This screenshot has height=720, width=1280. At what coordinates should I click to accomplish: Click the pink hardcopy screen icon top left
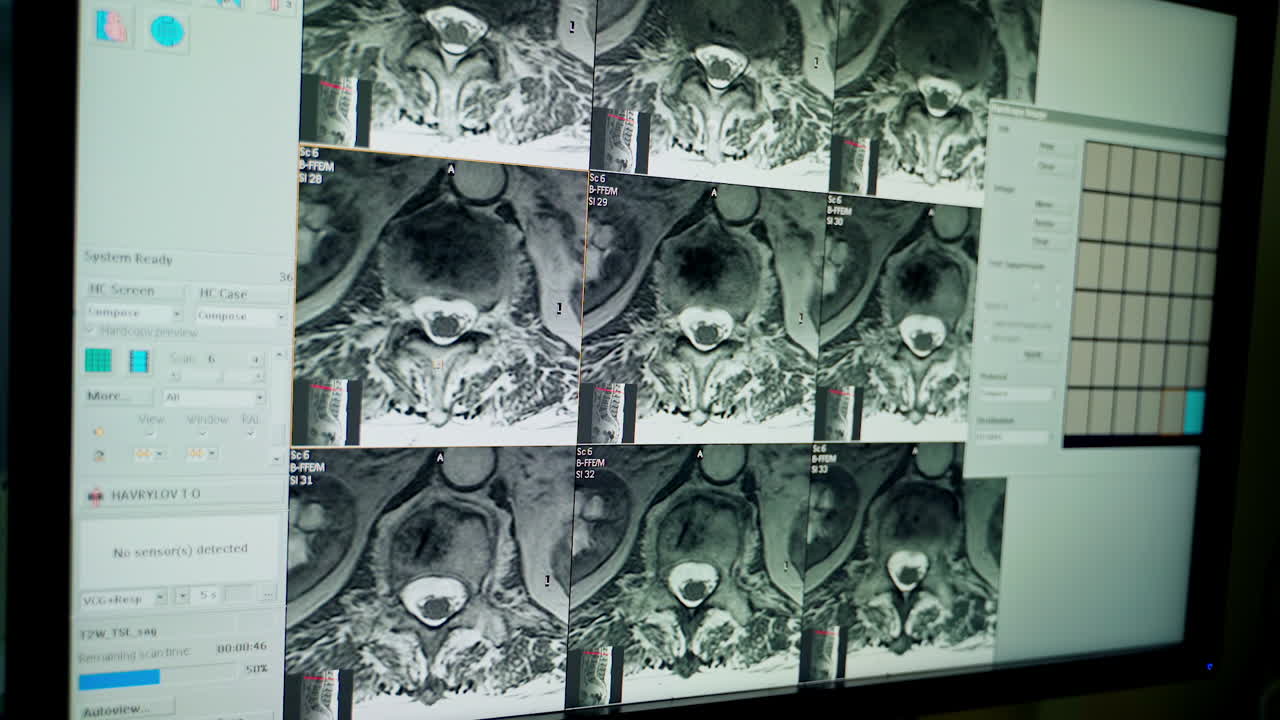tap(108, 26)
